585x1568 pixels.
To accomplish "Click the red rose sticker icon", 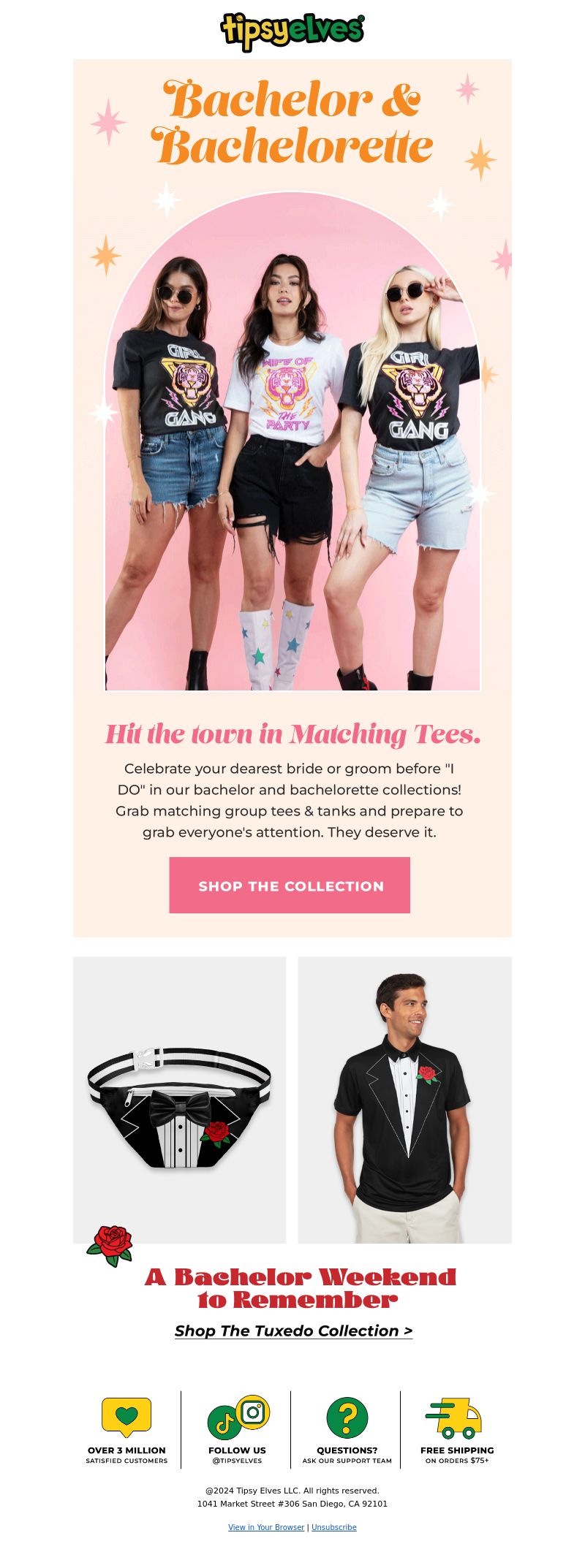I will coord(110,1247).
